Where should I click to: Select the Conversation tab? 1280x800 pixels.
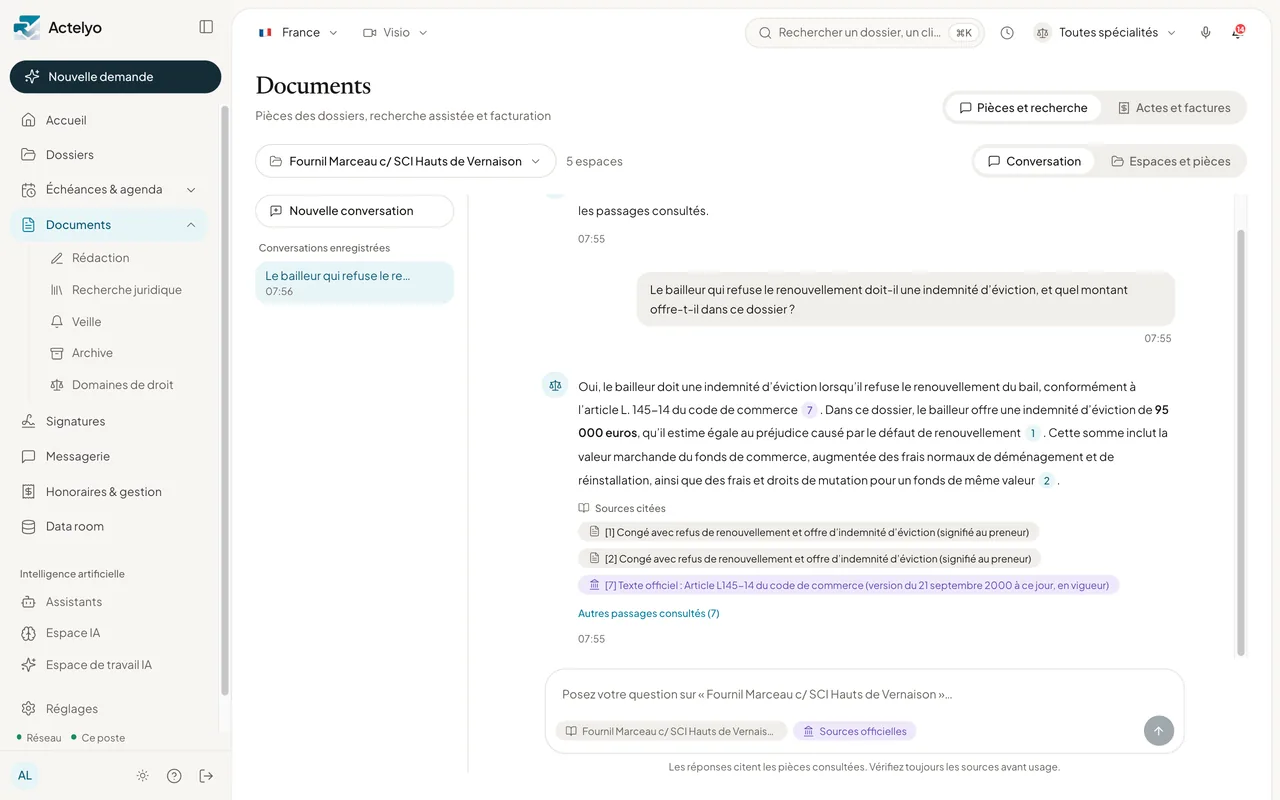pyautogui.click(x=1034, y=161)
